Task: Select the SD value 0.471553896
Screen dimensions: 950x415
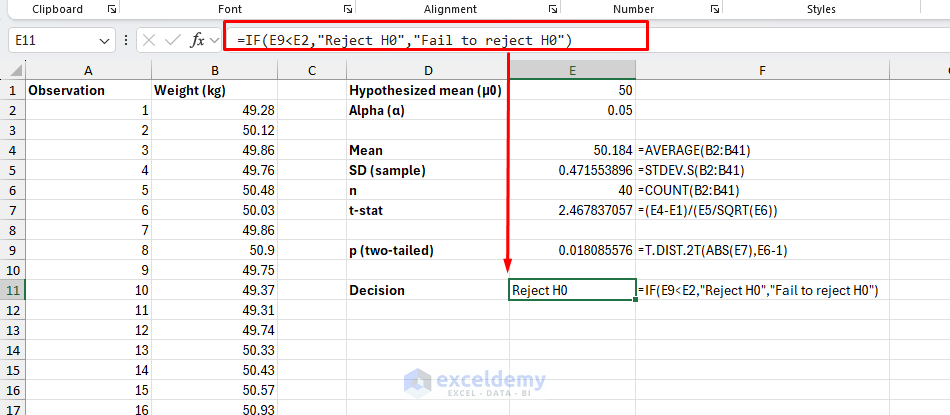Action: tap(573, 170)
